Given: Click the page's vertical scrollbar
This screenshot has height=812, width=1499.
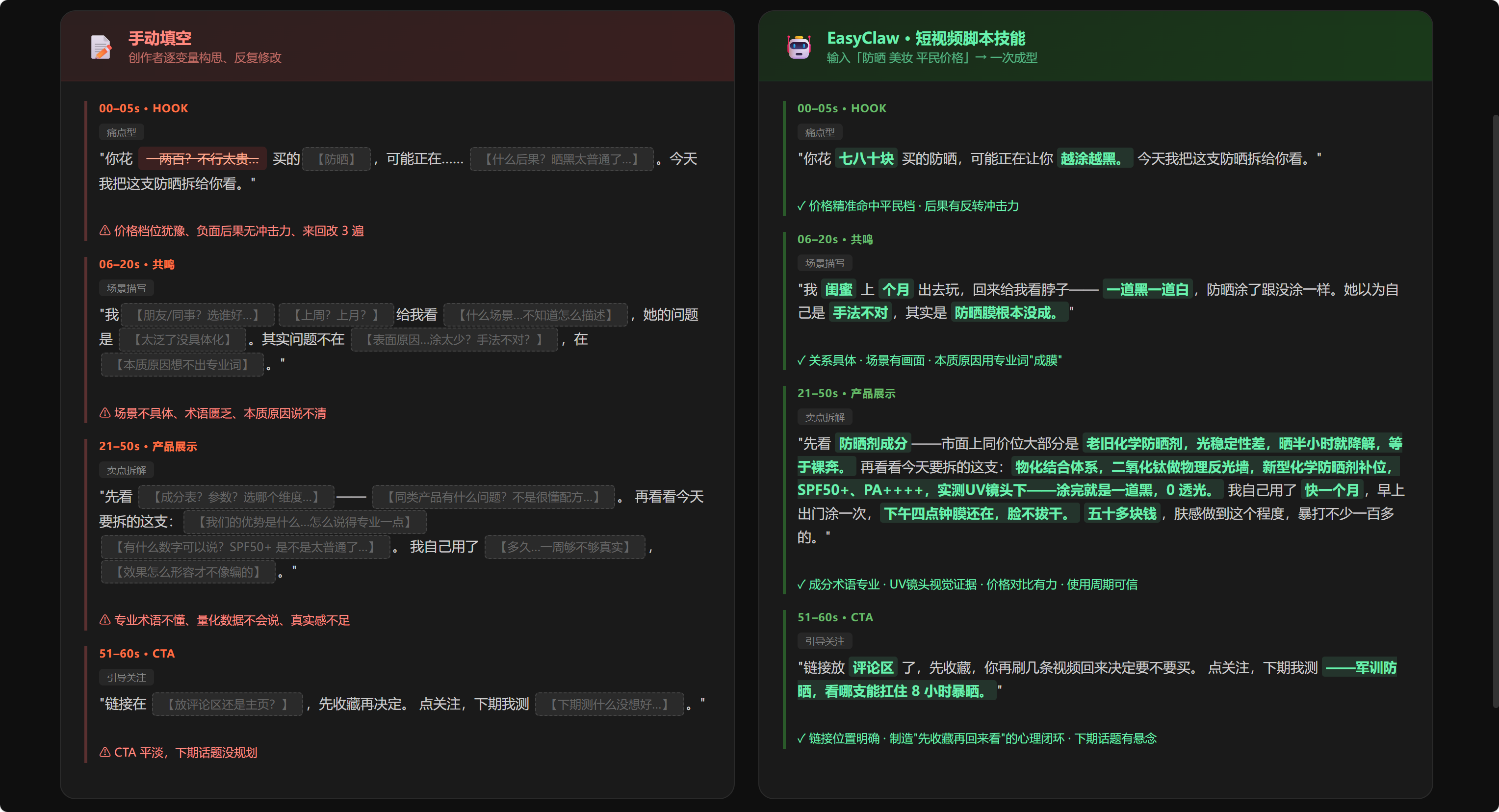Looking at the screenshot, I should coord(1496,410).
